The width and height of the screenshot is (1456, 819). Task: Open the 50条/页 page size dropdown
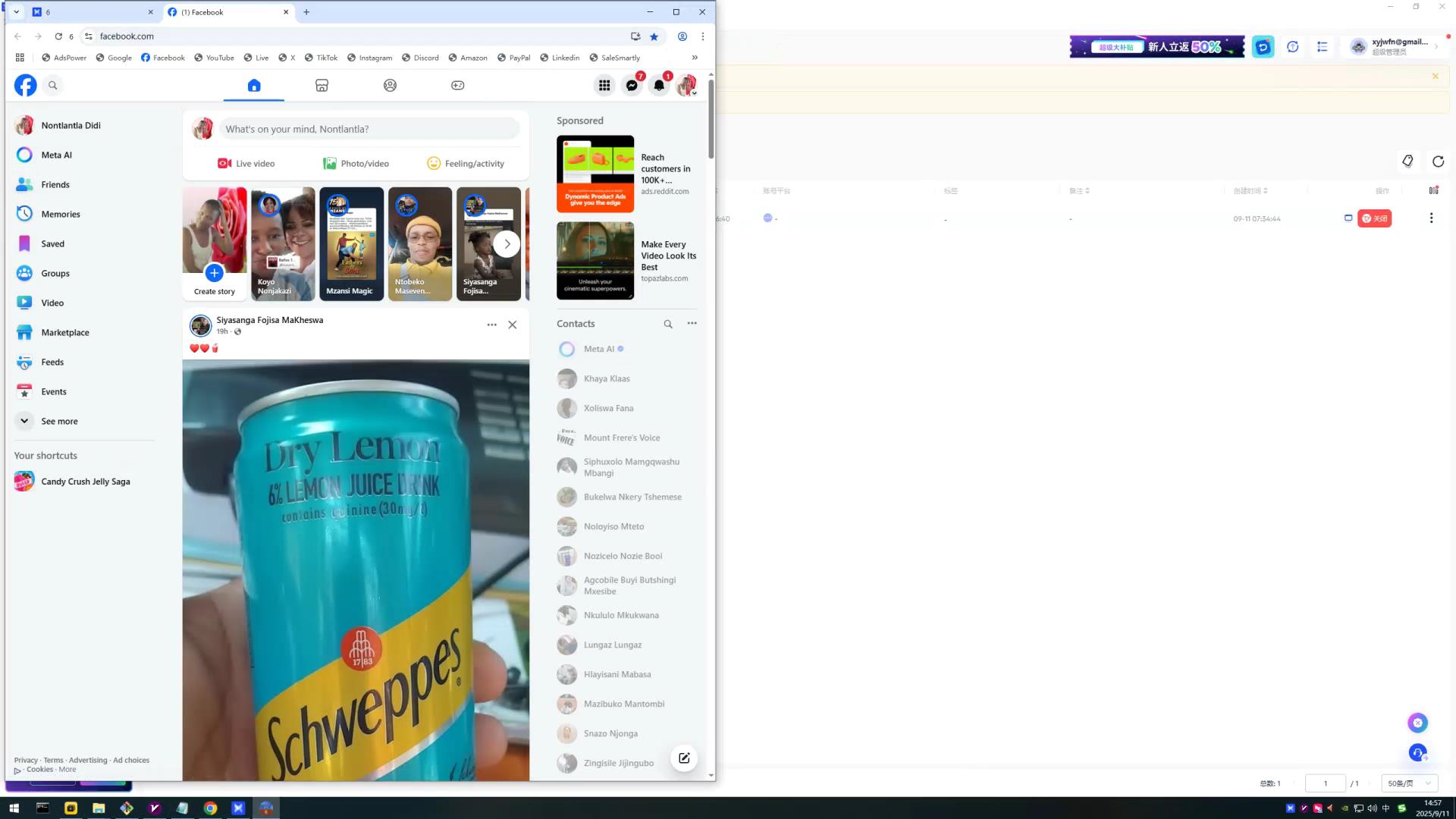click(x=1408, y=783)
